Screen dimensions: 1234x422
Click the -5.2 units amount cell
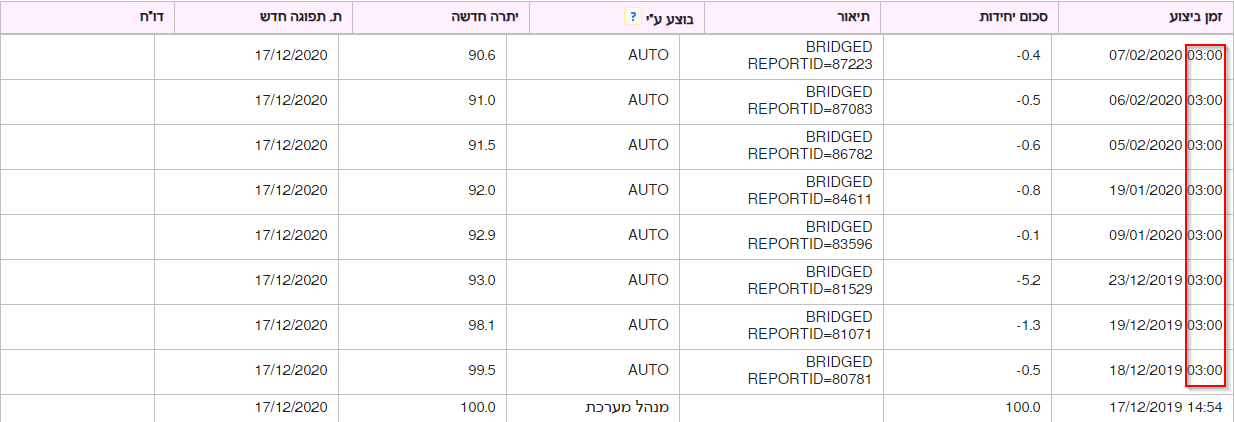coord(972,281)
